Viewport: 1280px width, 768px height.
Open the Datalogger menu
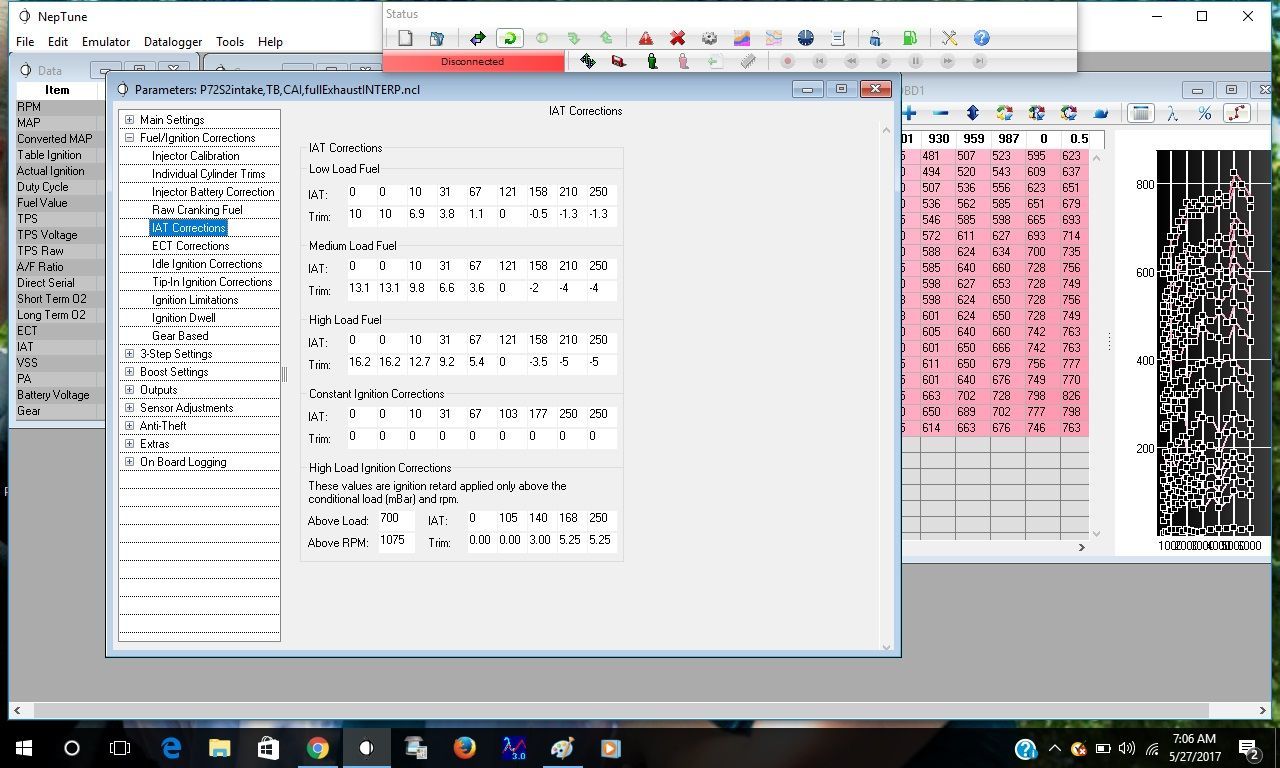pyautogui.click(x=173, y=42)
